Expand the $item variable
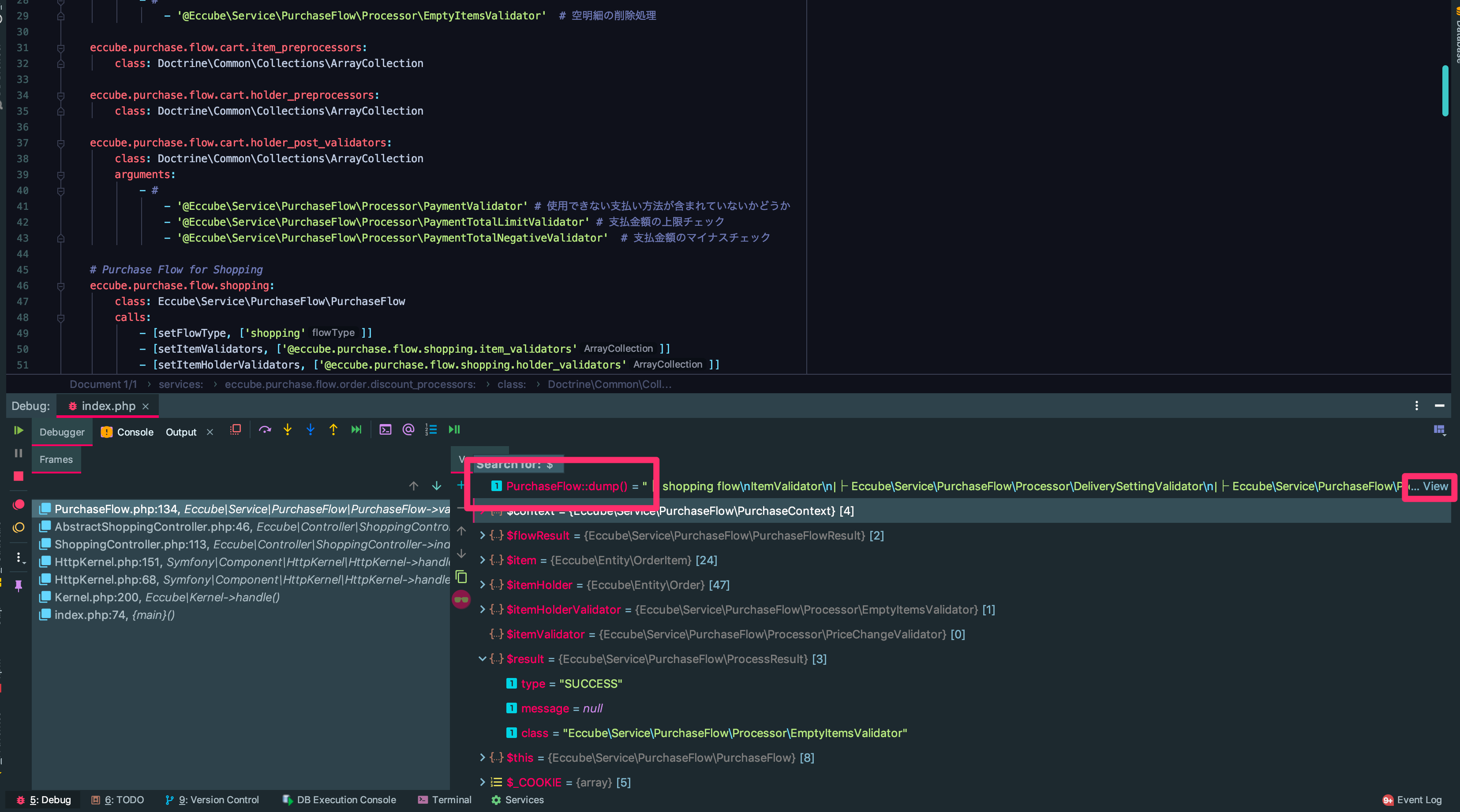 click(x=482, y=560)
